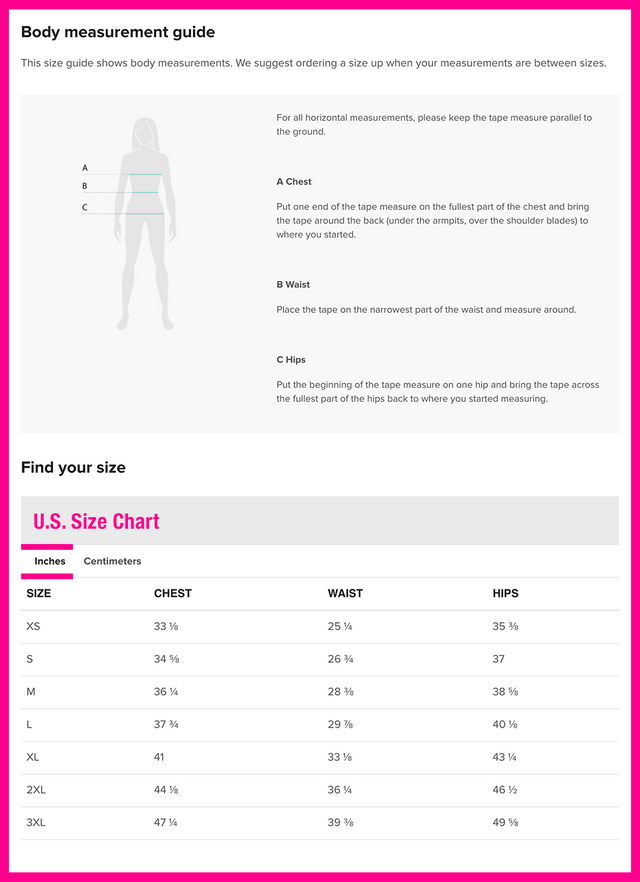The height and width of the screenshot is (882, 640).
Task: Click the WAIST column header
Action: [x=345, y=593]
